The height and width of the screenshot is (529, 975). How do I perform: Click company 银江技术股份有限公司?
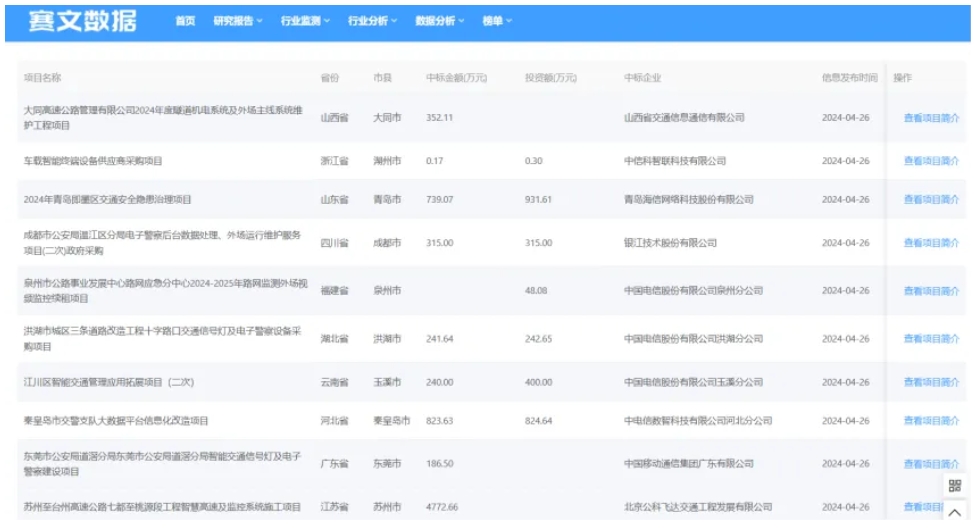pyautogui.click(x=670, y=243)
